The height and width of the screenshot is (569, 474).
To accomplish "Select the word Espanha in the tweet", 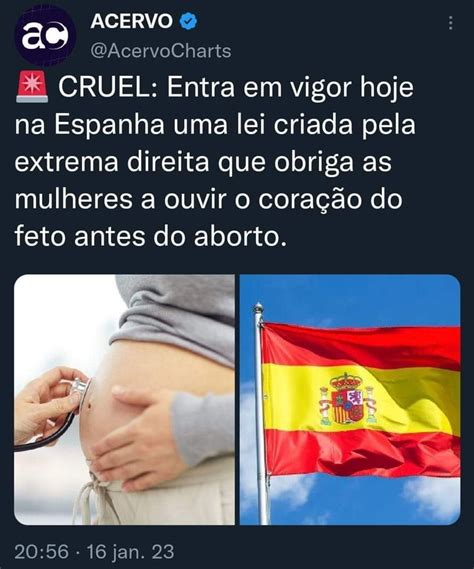I will pyautogui.click(x=110, y=126).
